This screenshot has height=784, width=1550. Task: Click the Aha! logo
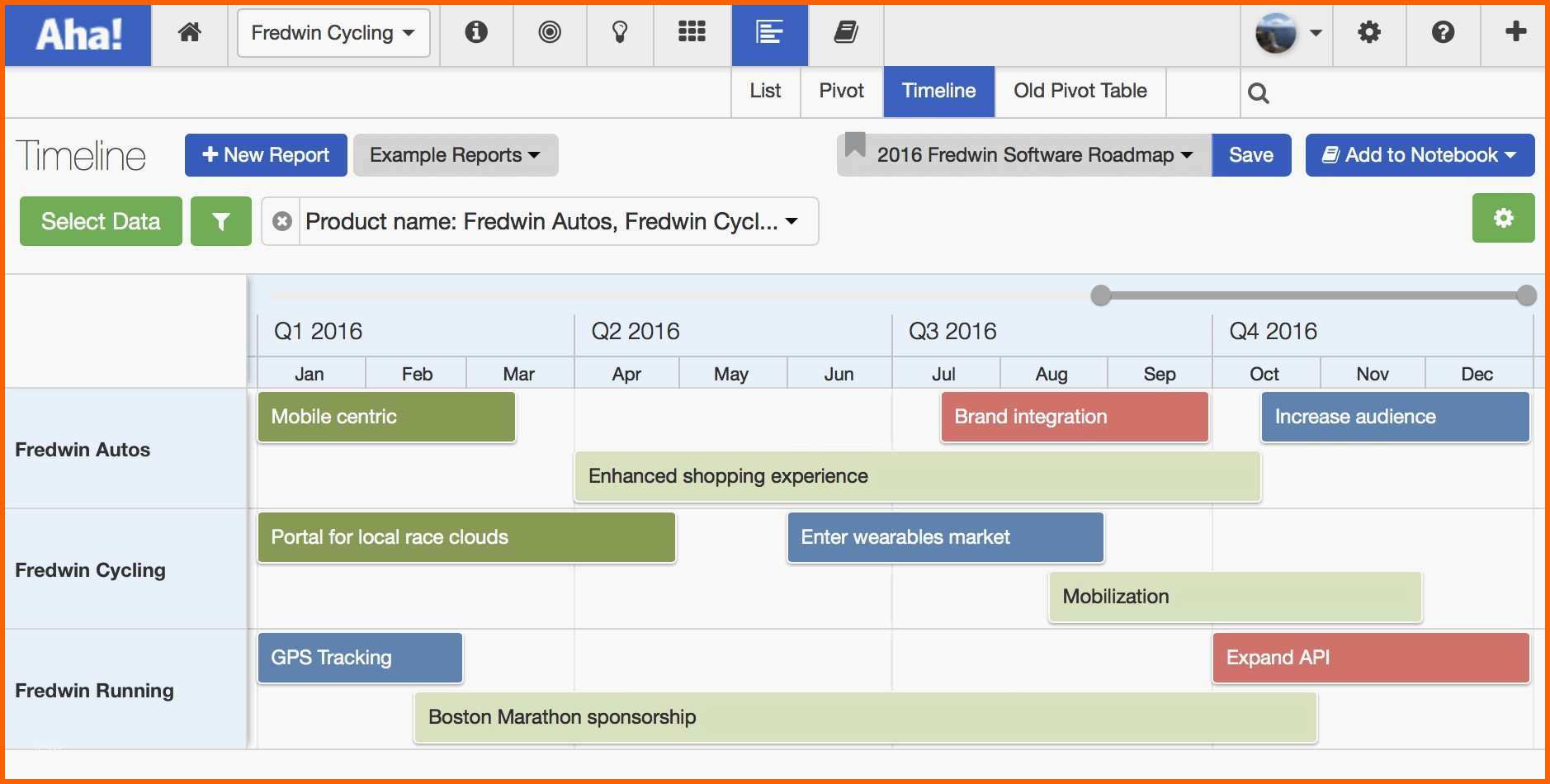(x=78, y=35)
